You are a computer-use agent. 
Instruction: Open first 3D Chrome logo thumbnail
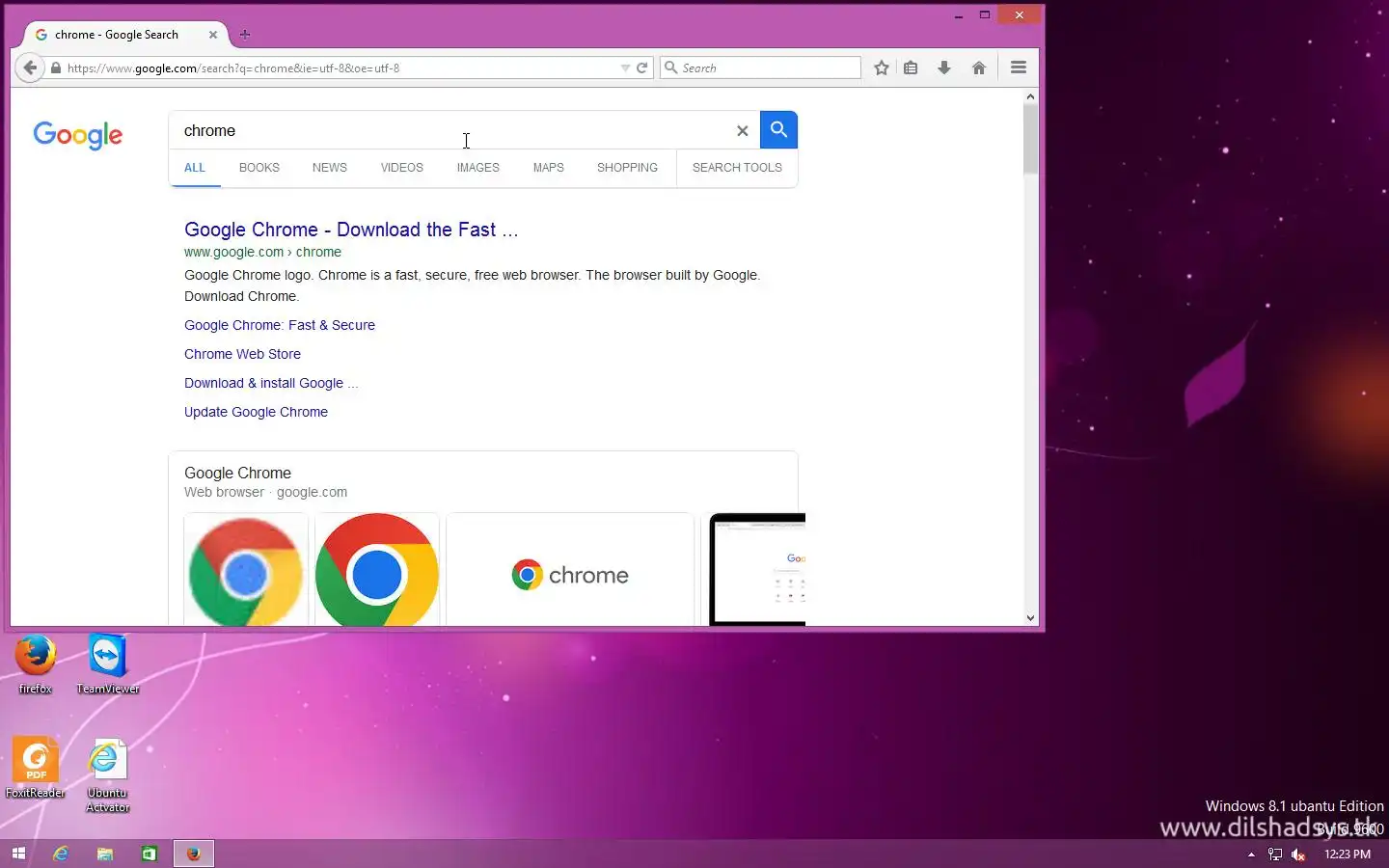pos(246,570)
